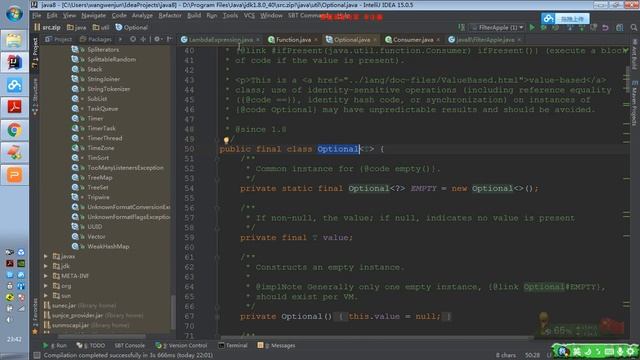Toggle the Project side tool window button
The image size is (640, 360).
click(35, 53)
